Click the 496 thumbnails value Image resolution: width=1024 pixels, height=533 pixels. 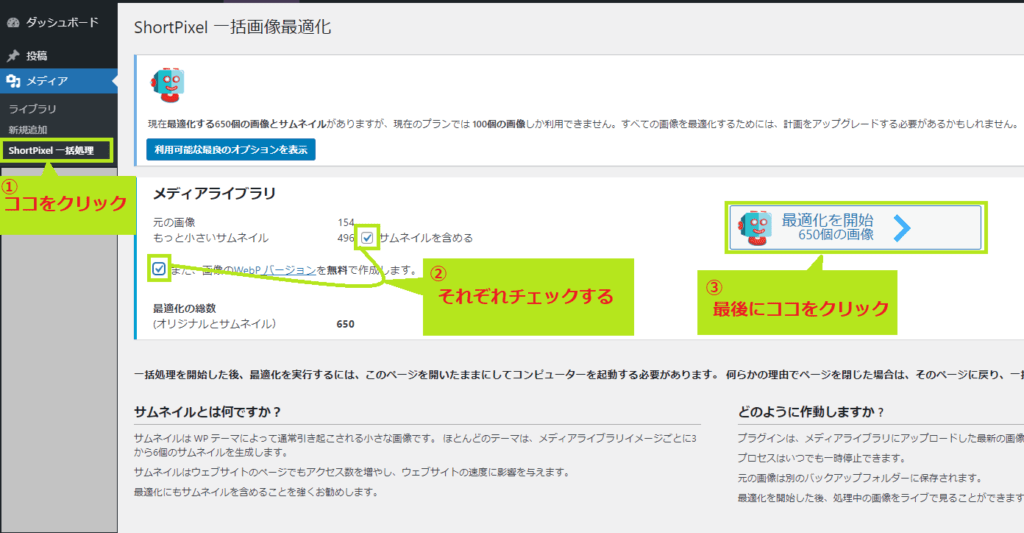345,238
